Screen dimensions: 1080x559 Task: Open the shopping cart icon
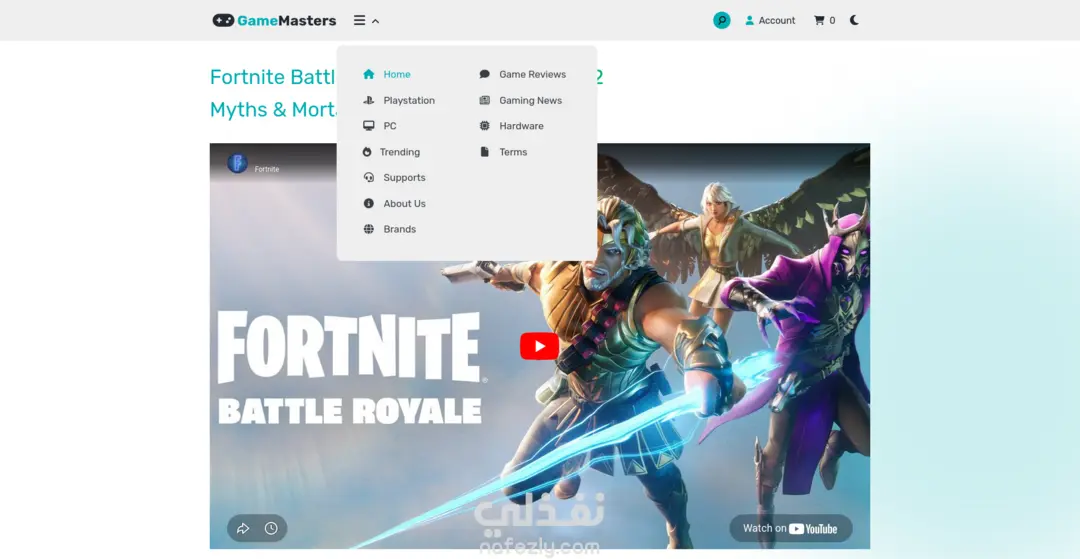[x=819, y=21]
